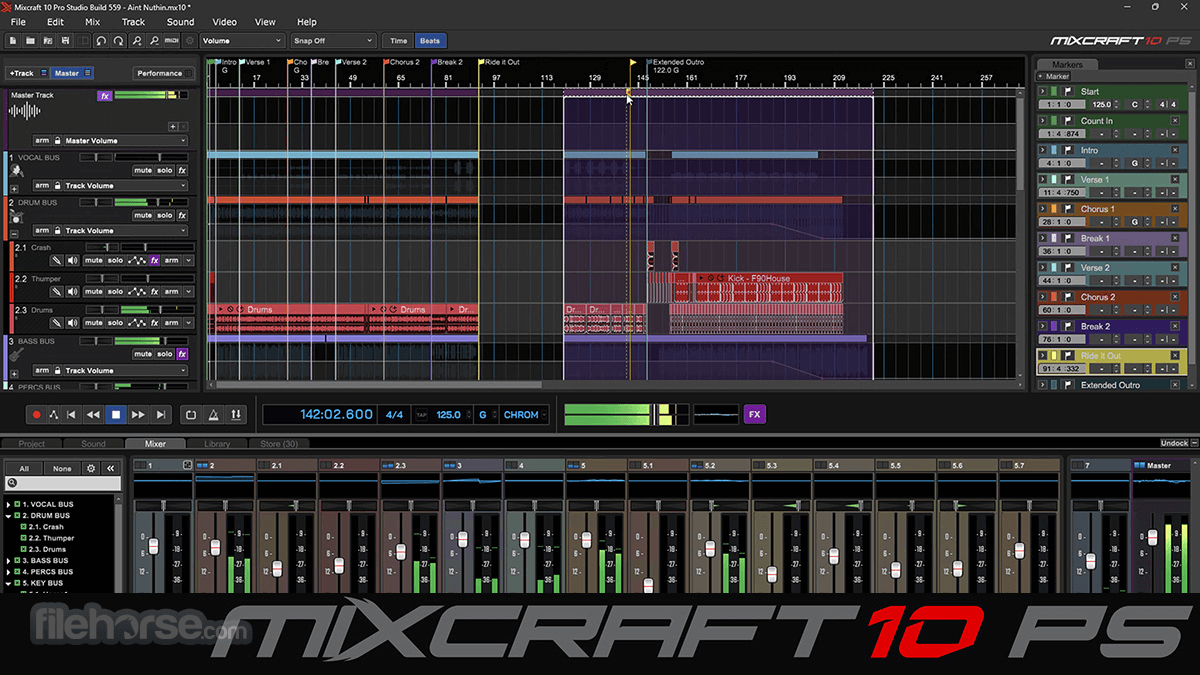The height and width of the screenshot is (675, 1200).
Task: Click the Zoom Out magnifier icon
Action: (x=153, y=41)
